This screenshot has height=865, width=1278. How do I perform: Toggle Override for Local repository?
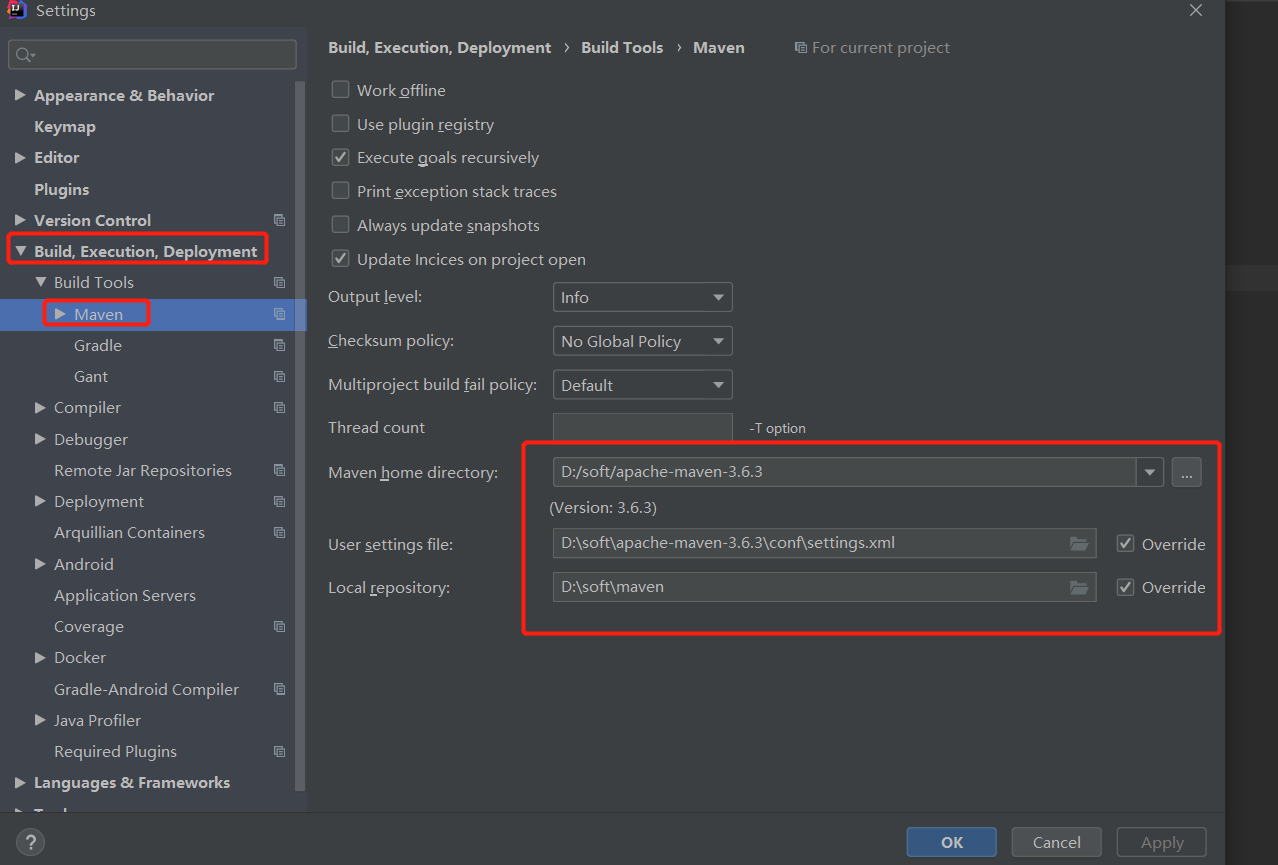(x=1125, y=587)
